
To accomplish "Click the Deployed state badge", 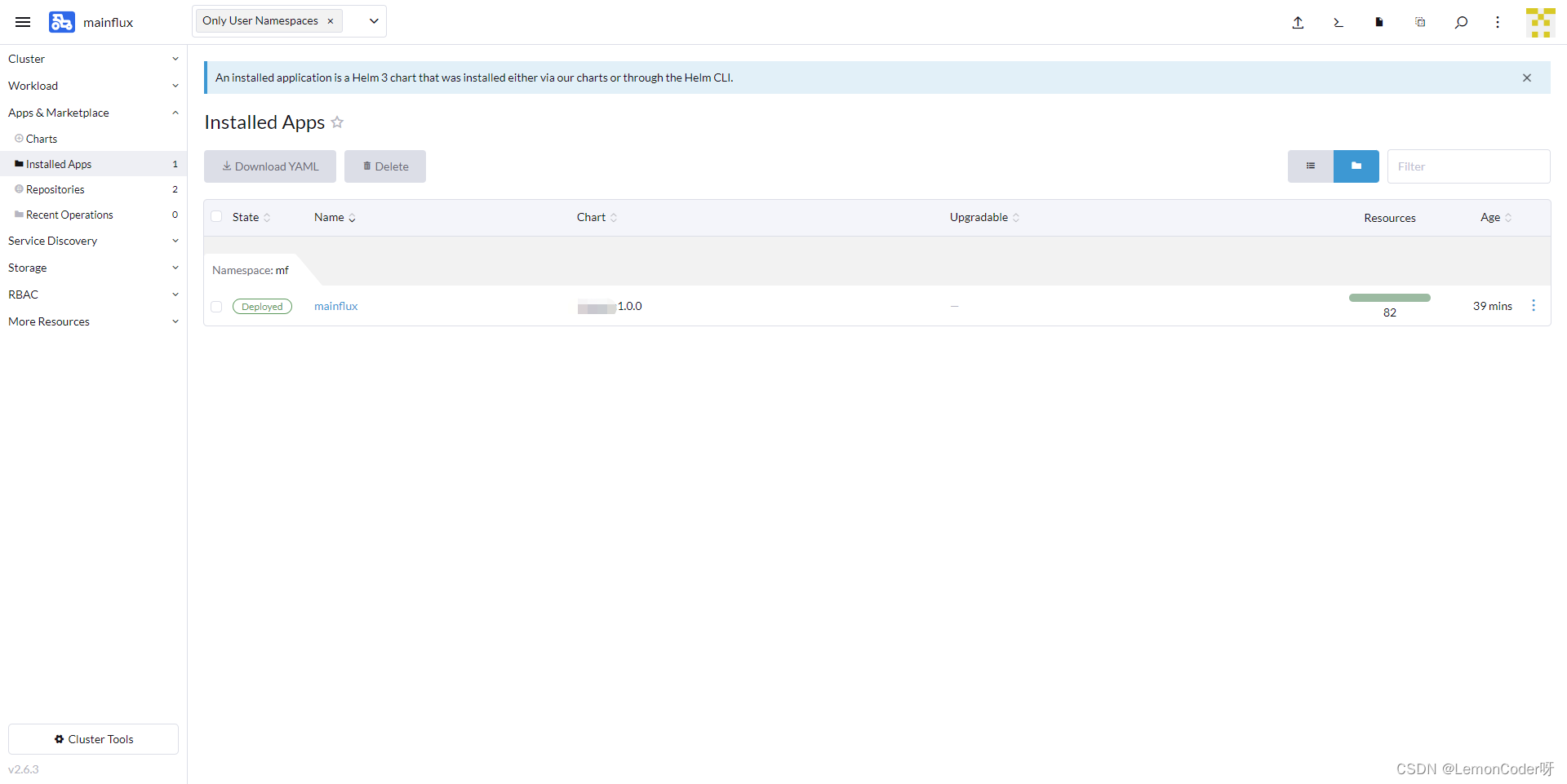I will pyautogui.click(x=262, y=307).
